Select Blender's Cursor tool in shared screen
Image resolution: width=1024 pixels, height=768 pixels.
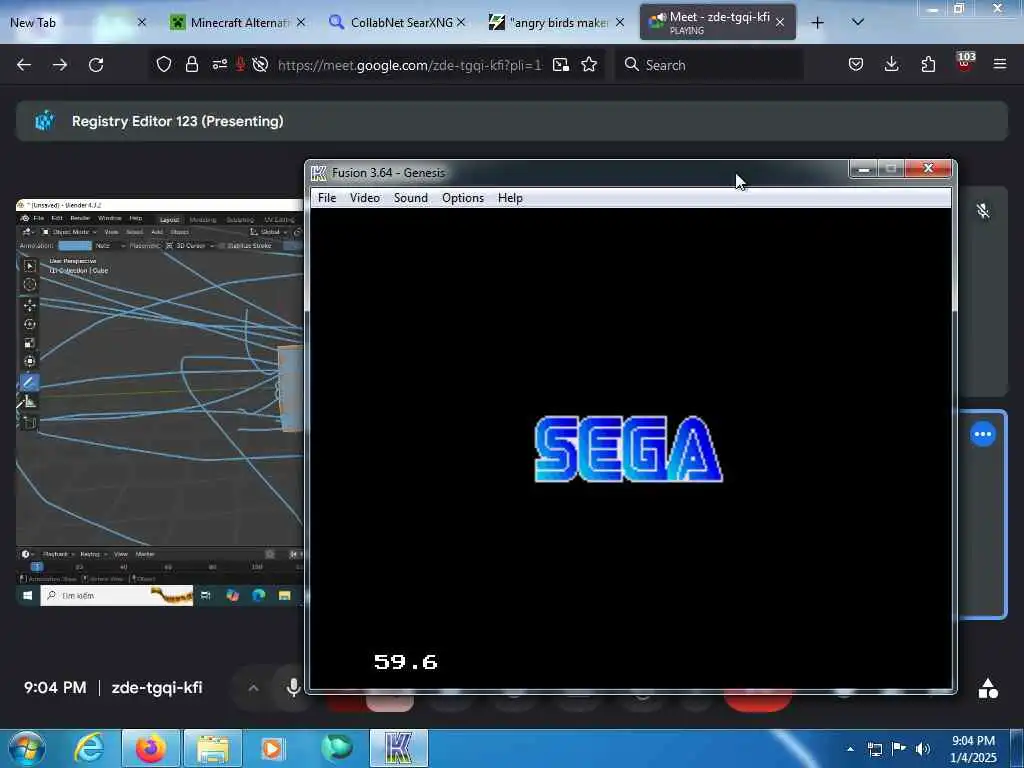[29, 285]
